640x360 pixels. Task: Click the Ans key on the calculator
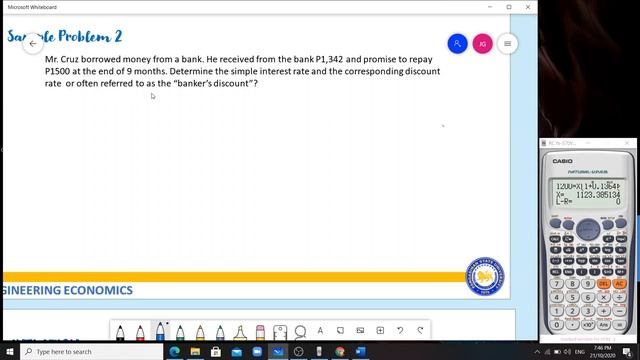pos(604,325)
